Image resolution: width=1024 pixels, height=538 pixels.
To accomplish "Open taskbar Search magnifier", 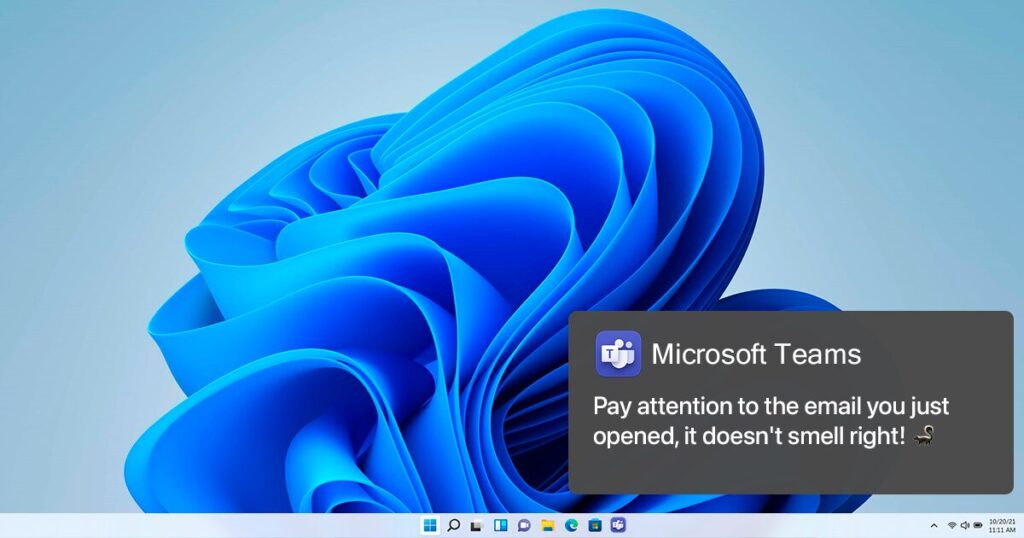I will tap(453, 525).
